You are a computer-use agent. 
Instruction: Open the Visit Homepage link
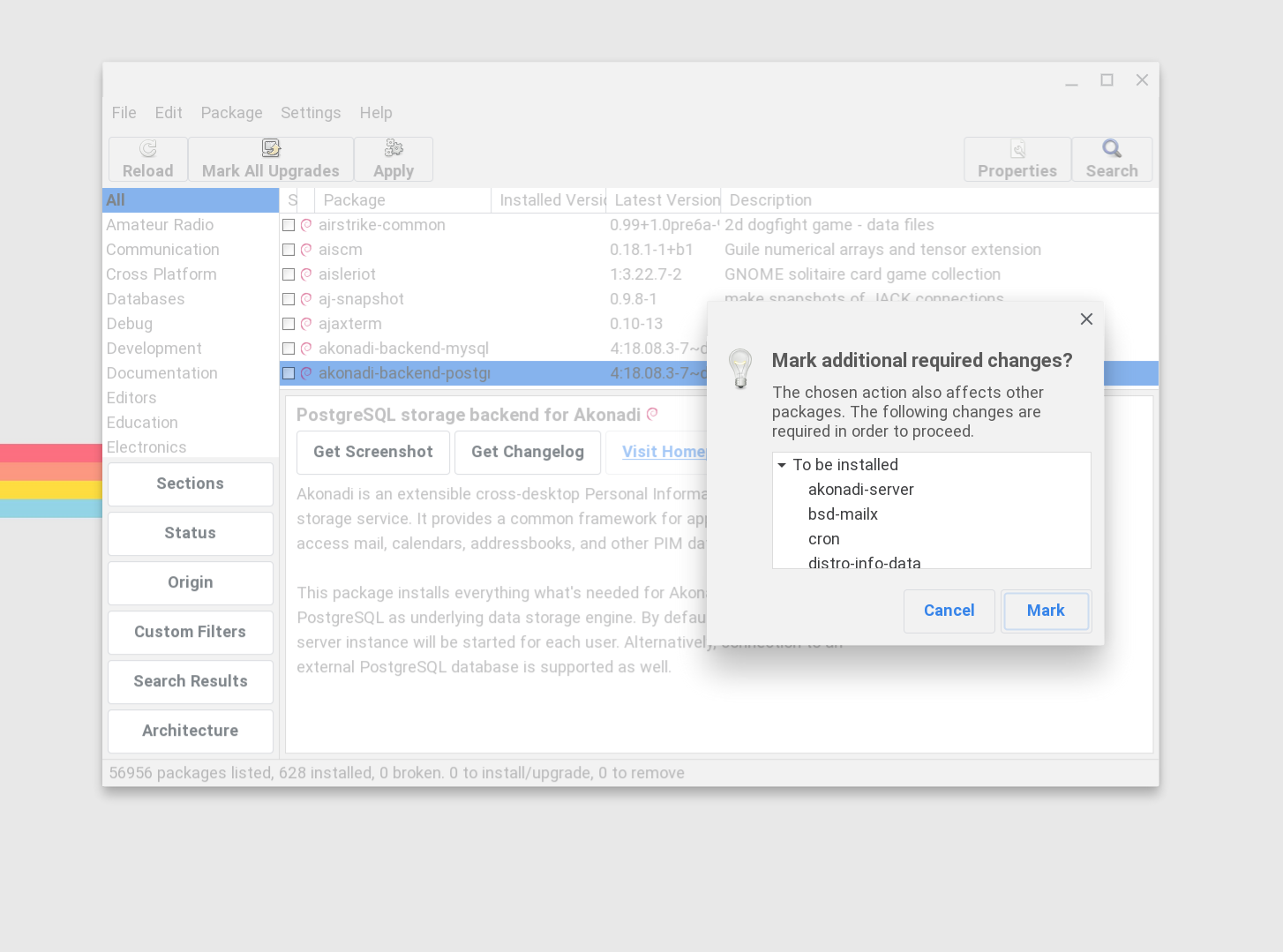pos(664,452)
